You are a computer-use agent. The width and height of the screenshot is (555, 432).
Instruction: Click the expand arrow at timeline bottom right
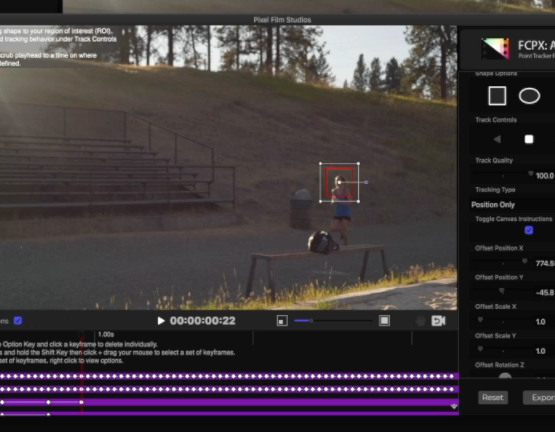coord(454,407)
